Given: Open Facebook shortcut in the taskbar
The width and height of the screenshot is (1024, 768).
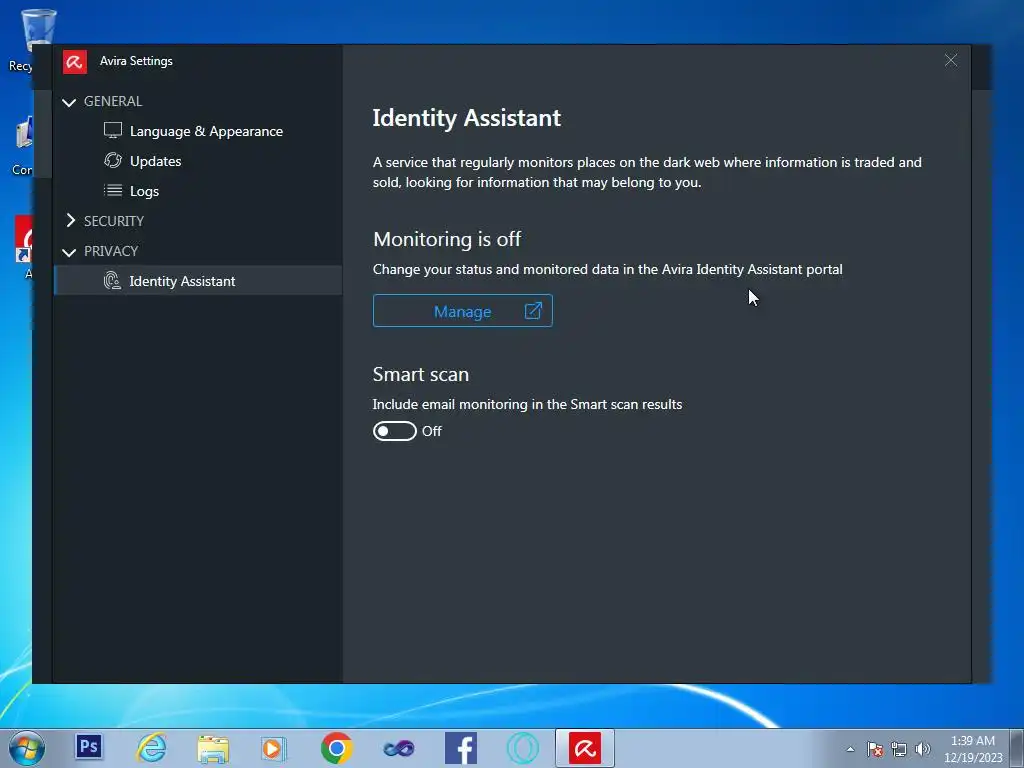Looking at the screenshot, I should pyautogui.click(x=460, y=748).
